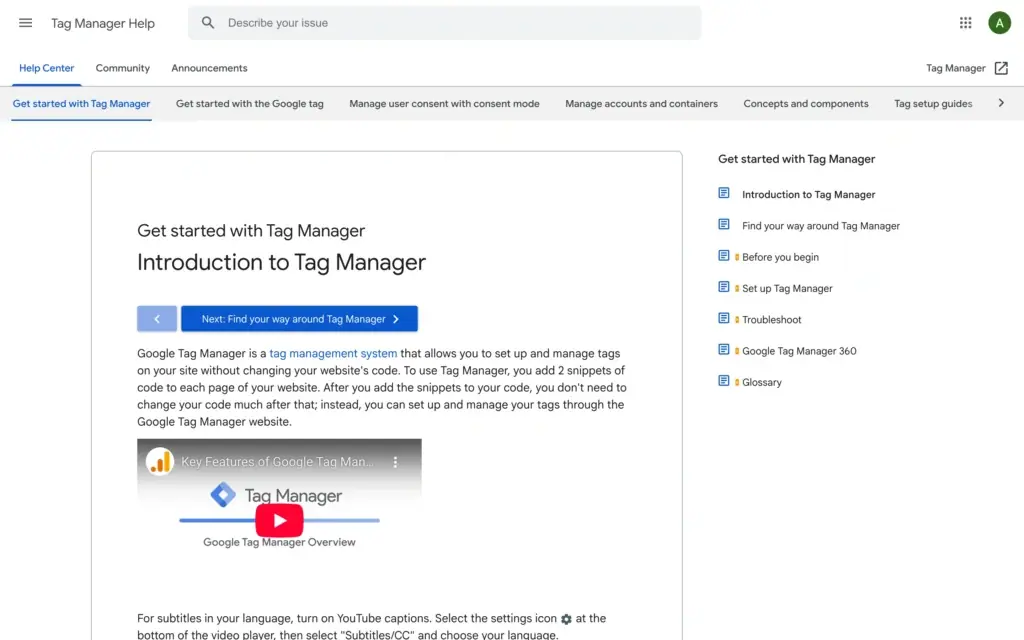Follow the tag management system link

click(x=333, y=353)
